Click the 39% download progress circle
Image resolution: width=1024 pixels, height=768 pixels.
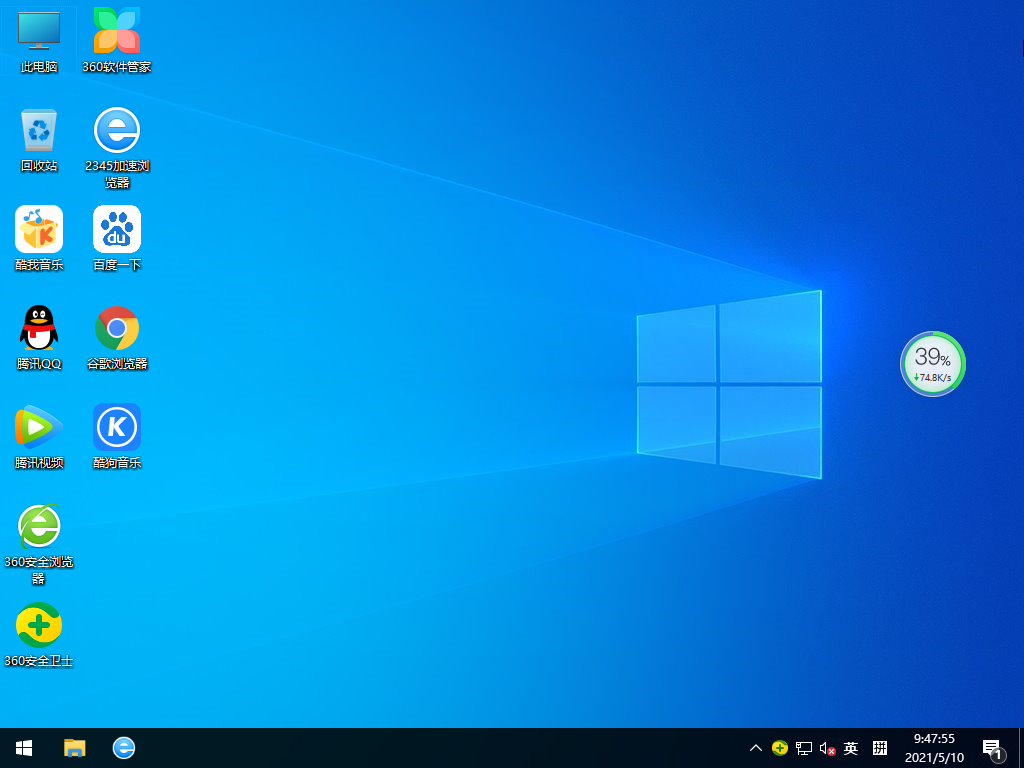click(932, 364)
